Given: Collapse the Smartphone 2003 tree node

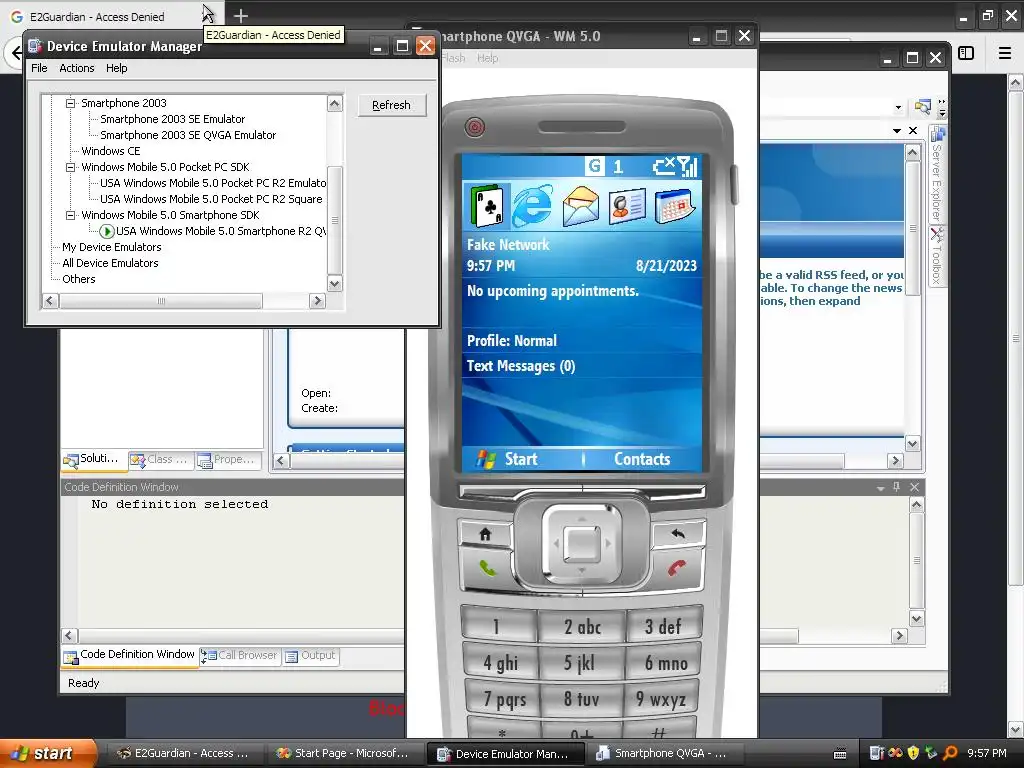Looking at the screenshot, I should pos(71,103).
